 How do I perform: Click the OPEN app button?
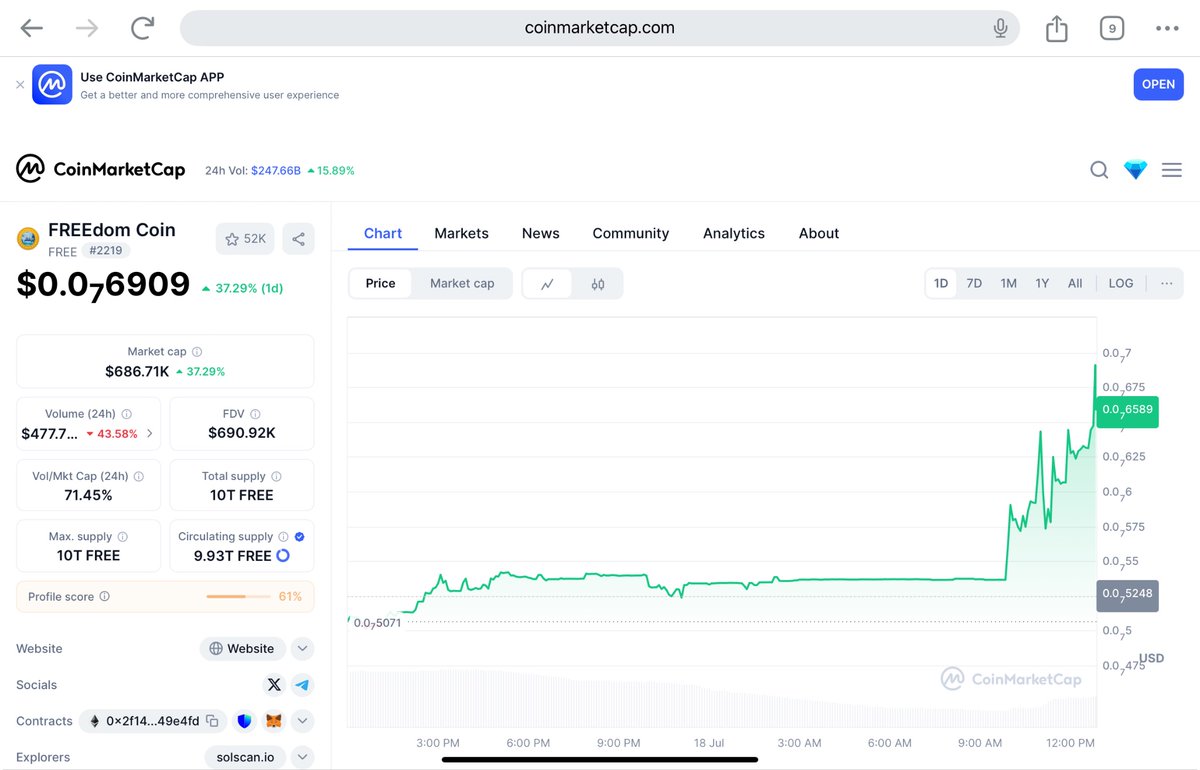pos(1158,84)
